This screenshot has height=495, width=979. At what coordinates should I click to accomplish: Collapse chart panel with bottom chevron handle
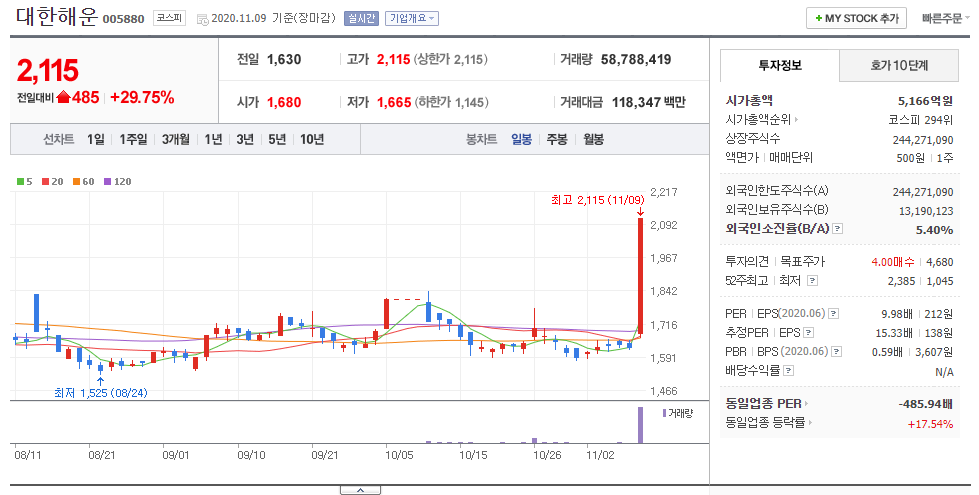click(x=360, y=490)
